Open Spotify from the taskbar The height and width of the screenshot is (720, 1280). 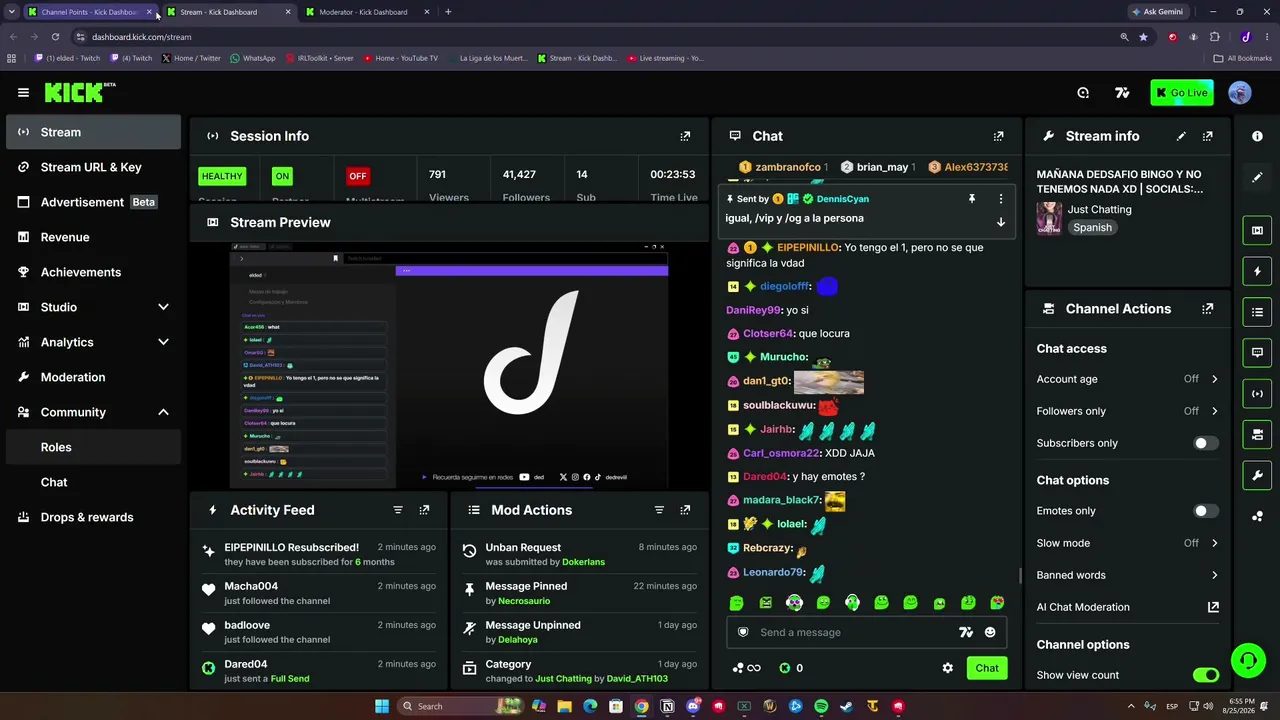tap(821, 706)
